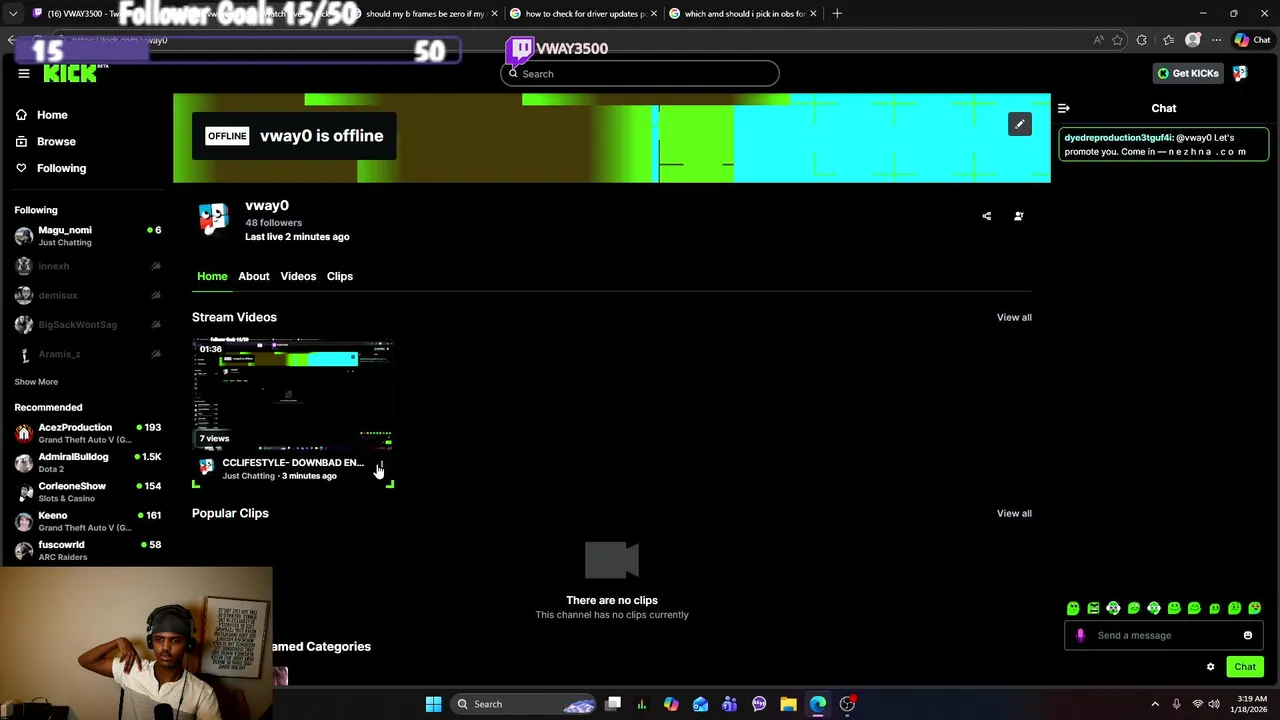Open the CCLIFESTYLE- DOWNBAD video title

[293, 463]
